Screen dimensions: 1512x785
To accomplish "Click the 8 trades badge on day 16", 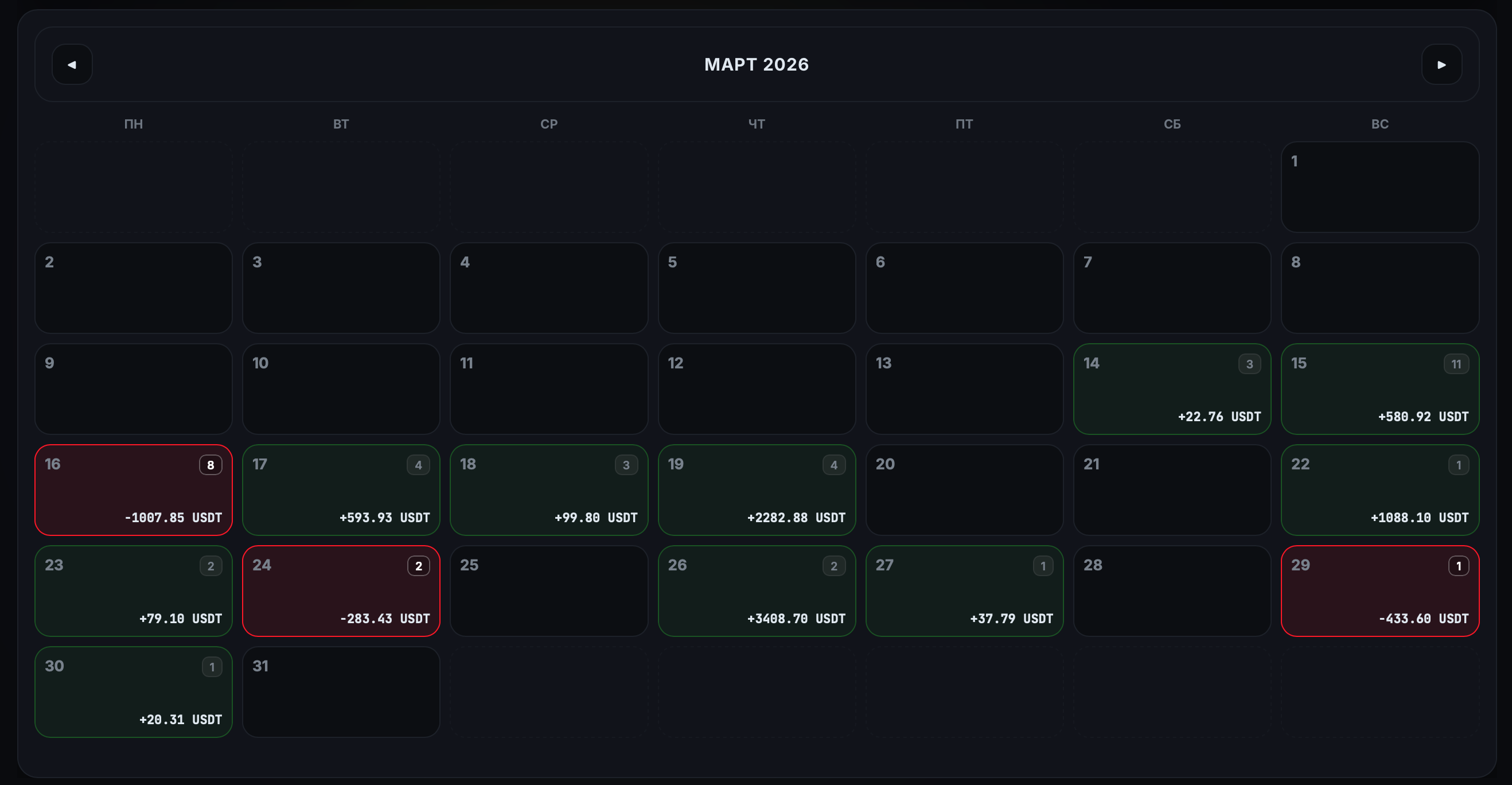I will tap(210, 465).
